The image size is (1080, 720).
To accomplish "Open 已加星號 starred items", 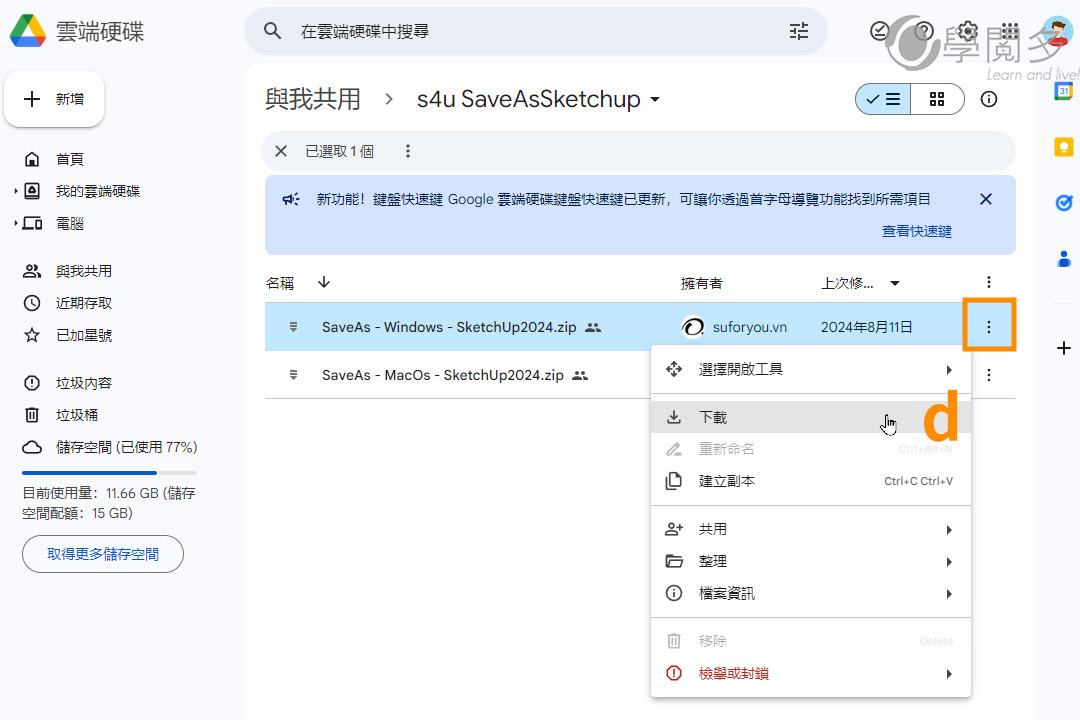I will click(84, 336).
